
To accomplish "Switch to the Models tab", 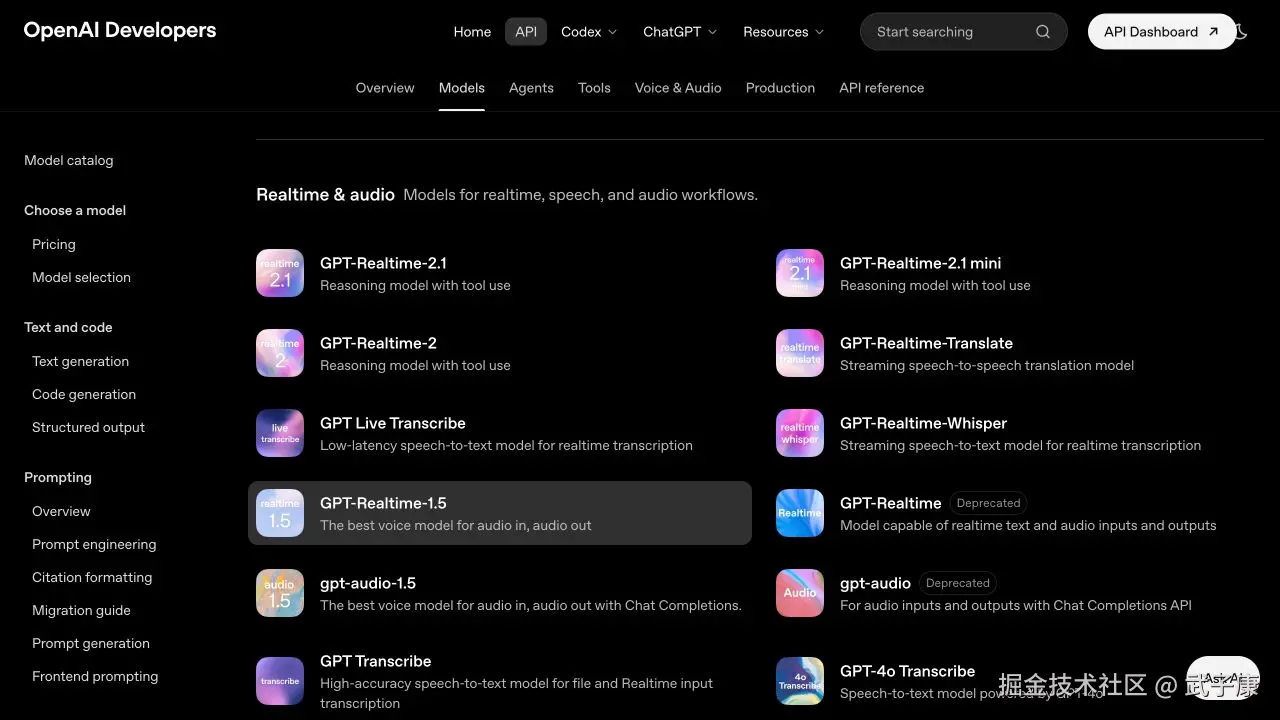I will click(x=462, y=88).
